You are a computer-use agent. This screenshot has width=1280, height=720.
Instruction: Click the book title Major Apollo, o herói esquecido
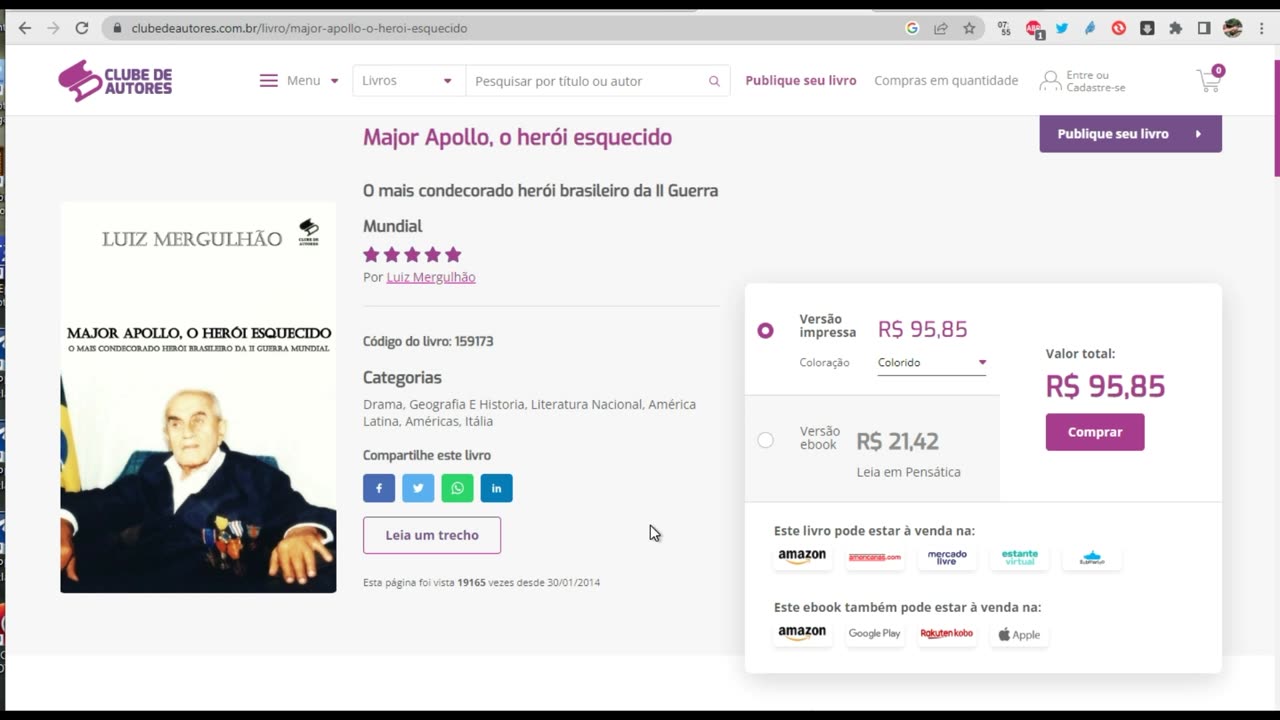pyautogui.click(x=517, y=137)
